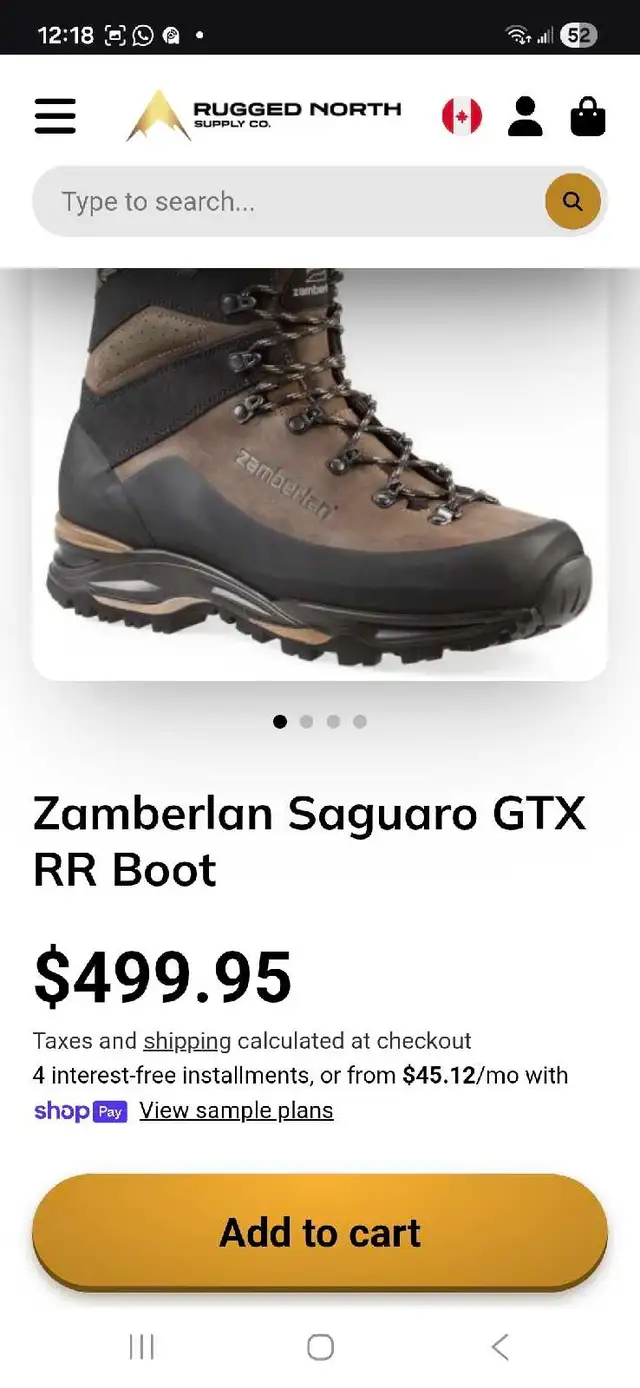Image resolution: width=640 pixels, height=1388 pixels.
Task: Open View sample plans link
Action: [236, 1110]
